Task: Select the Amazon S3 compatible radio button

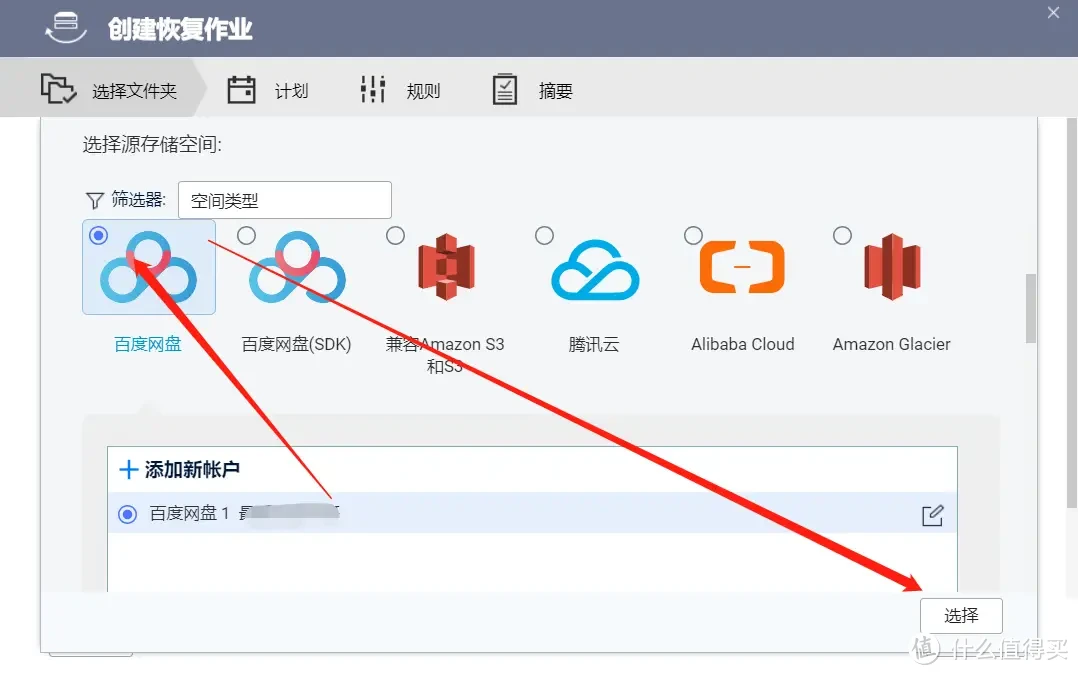Action: (x=395, y=236)
